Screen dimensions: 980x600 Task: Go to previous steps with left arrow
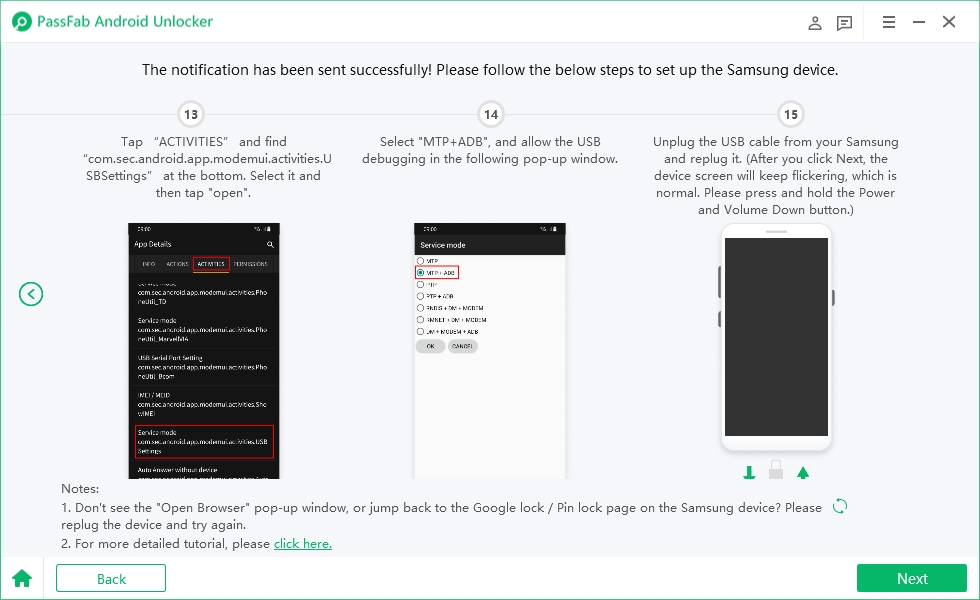(x=31, y=294)
